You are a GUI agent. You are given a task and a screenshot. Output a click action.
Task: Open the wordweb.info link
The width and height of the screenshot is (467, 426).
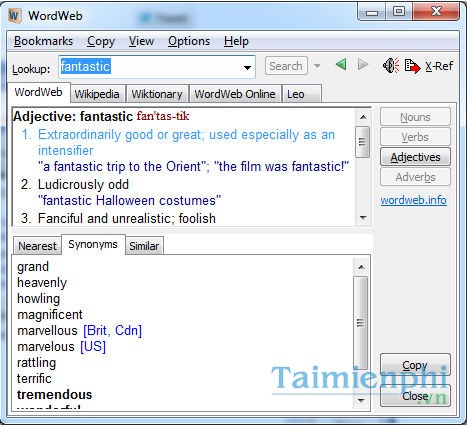pyautogui.click(x=414, y=200)
